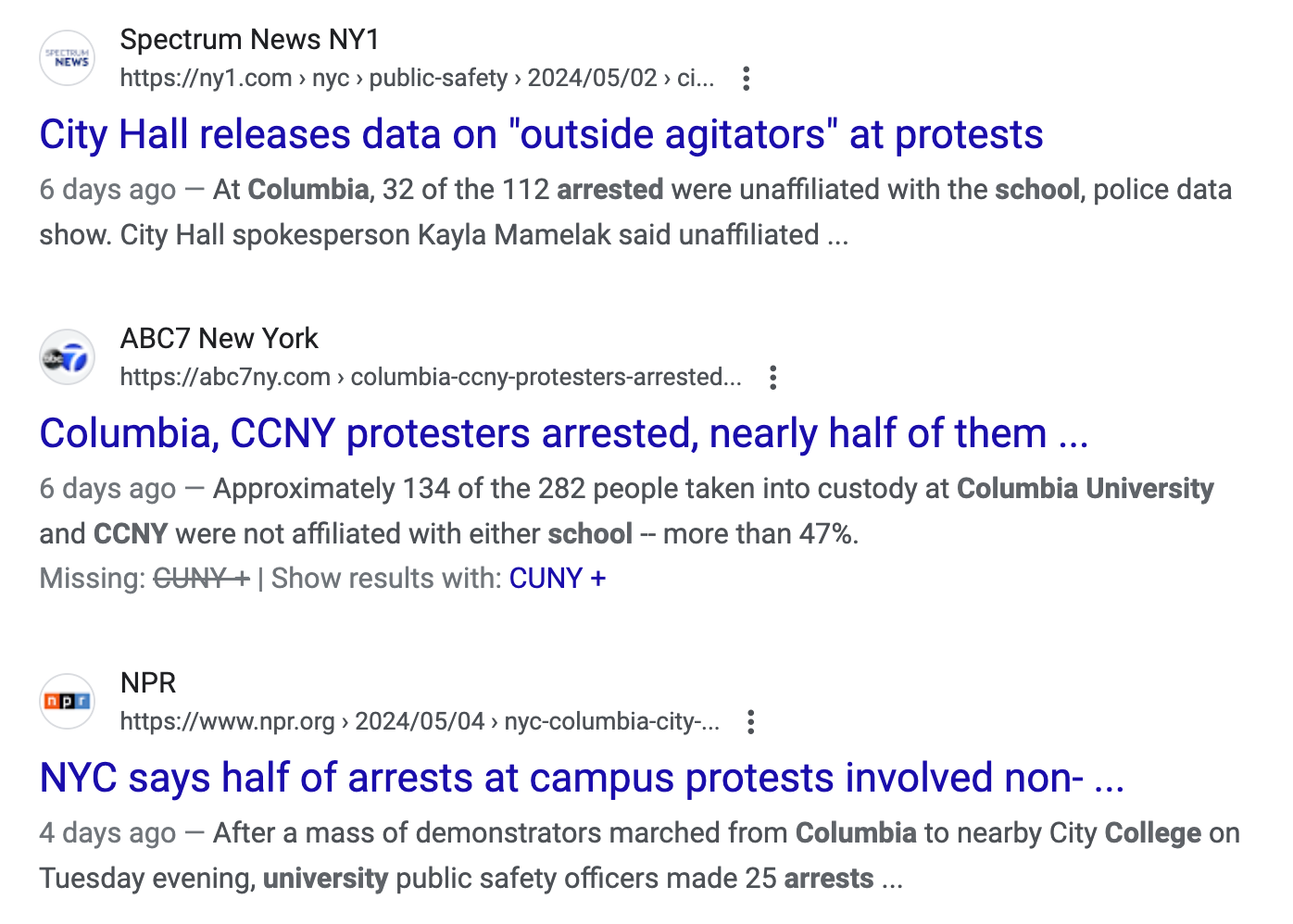Screen dimensions: 1293x924
Task: Click the NPR logo icon
Action: (x=68, y=702)
